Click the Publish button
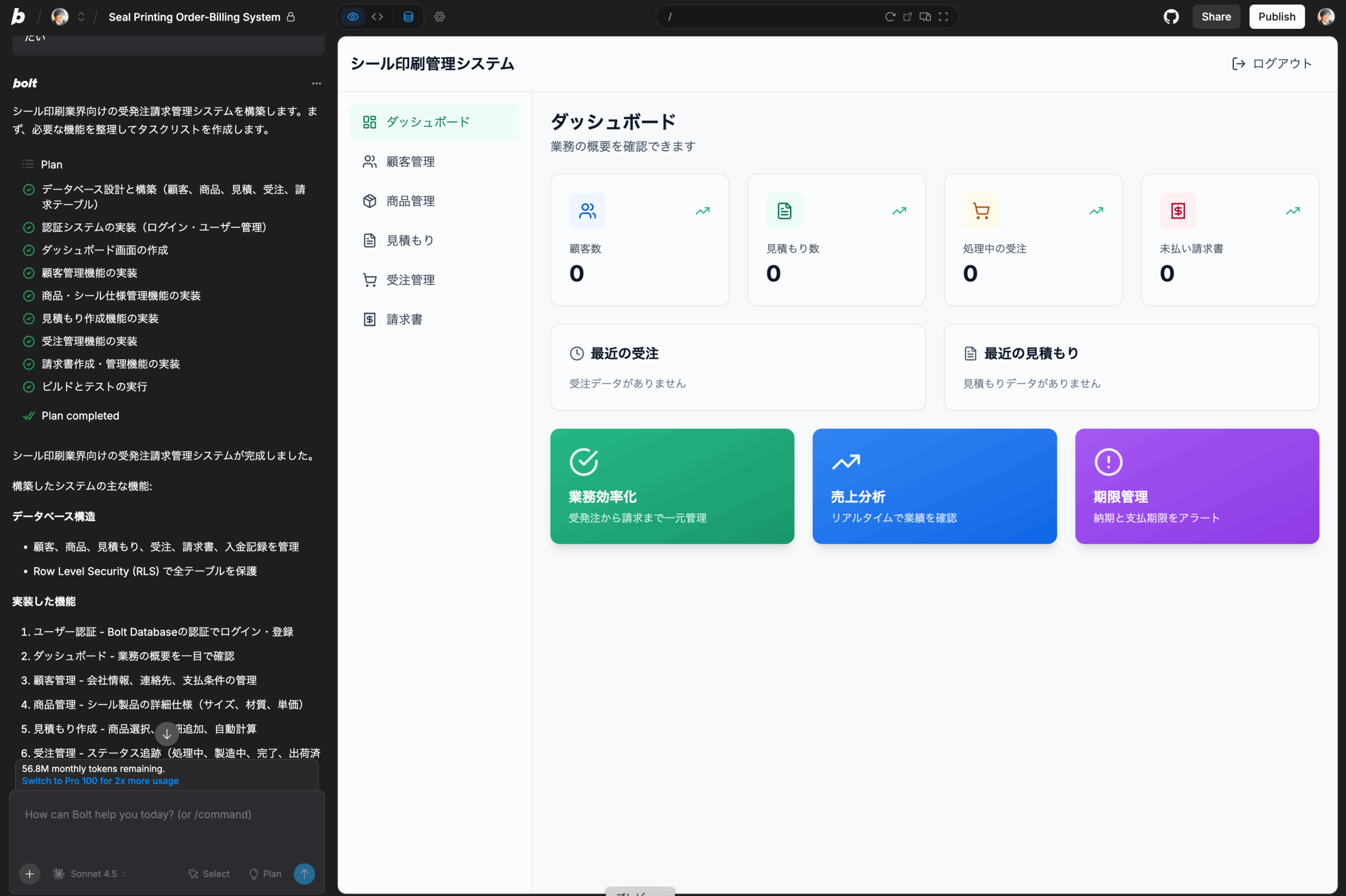This screenshot has height=896, width=1346. pos(1276,17)
